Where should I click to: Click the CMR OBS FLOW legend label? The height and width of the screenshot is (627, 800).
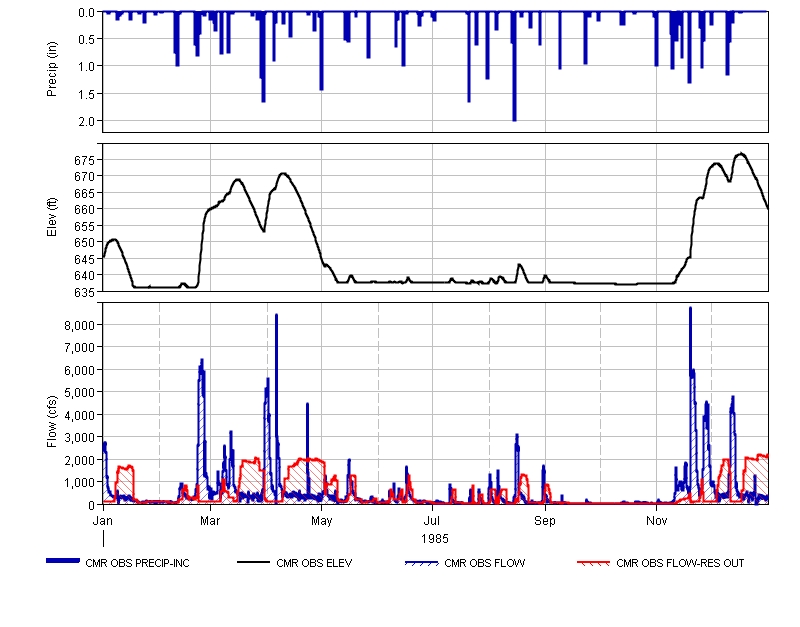(485, 563)
